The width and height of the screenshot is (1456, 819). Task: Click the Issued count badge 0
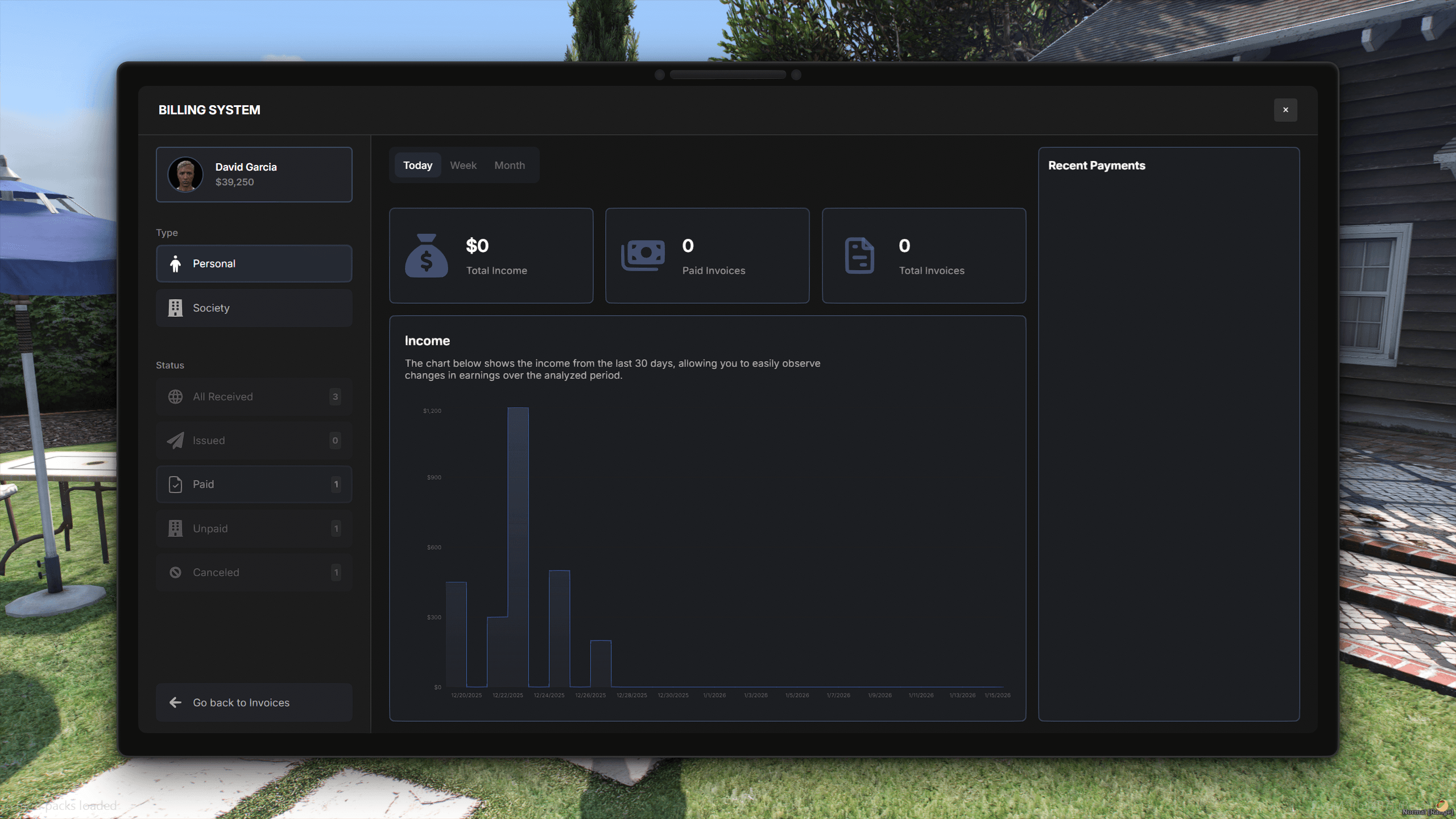coord(335,440)
